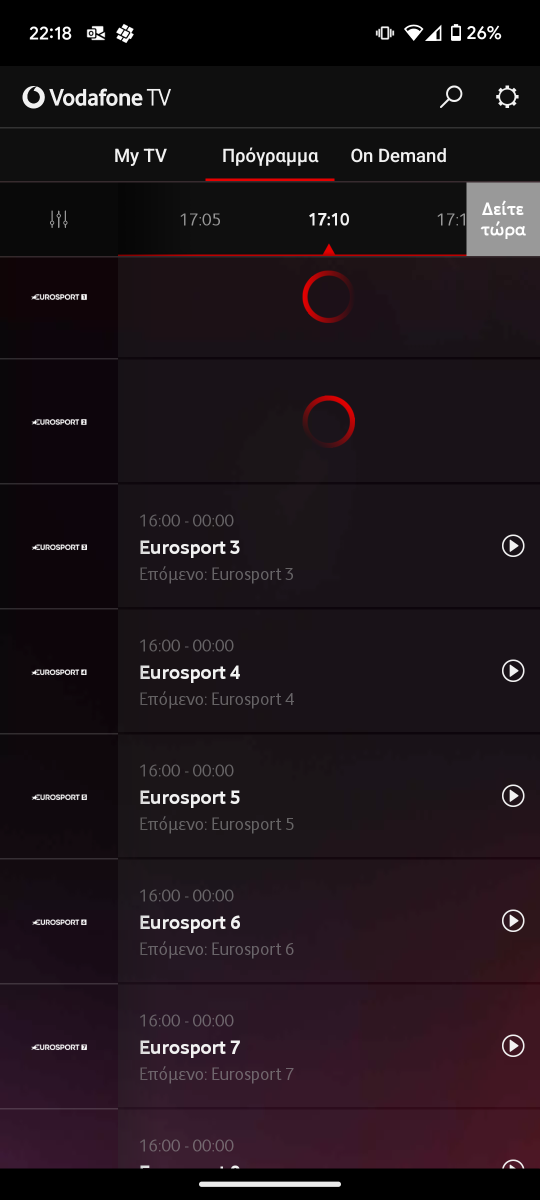Play Eurosport 7 via its play icon

tap(513, 1046)
